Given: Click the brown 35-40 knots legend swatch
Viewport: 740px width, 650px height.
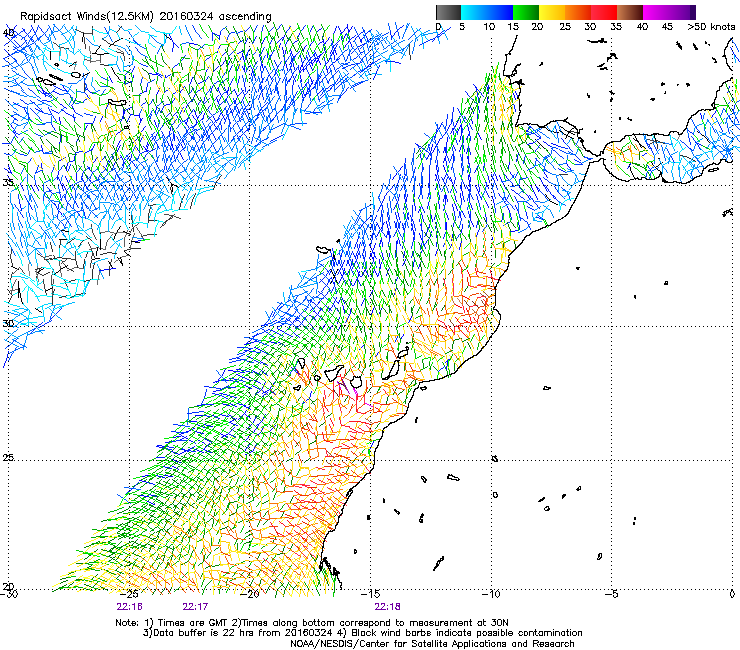Looking at the screenshot, I should (x=630, y=12).
